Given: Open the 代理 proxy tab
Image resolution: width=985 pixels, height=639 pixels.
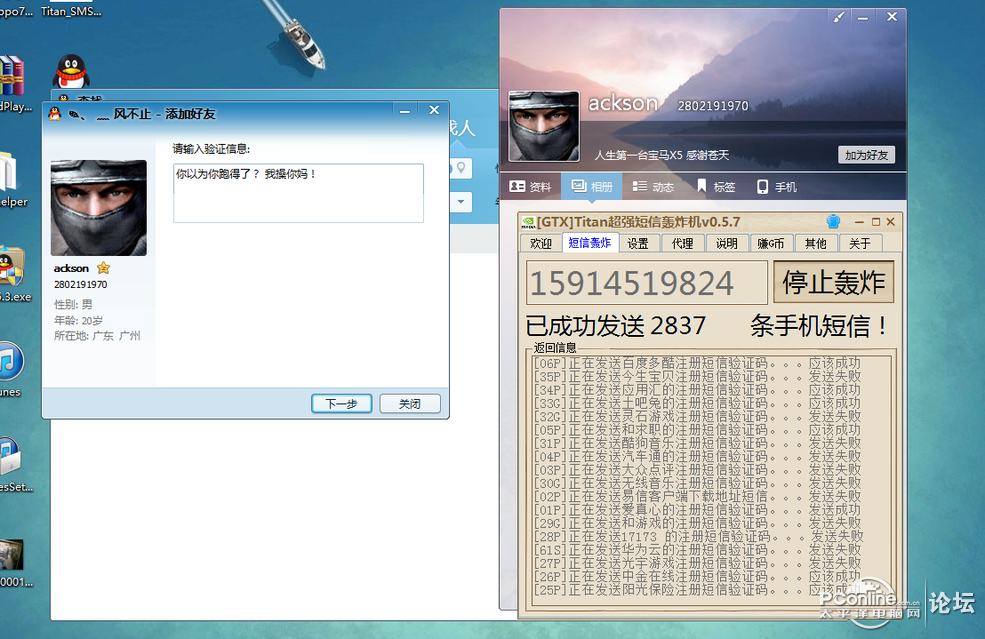Looking at the screenshot, I should coord(682,243).
